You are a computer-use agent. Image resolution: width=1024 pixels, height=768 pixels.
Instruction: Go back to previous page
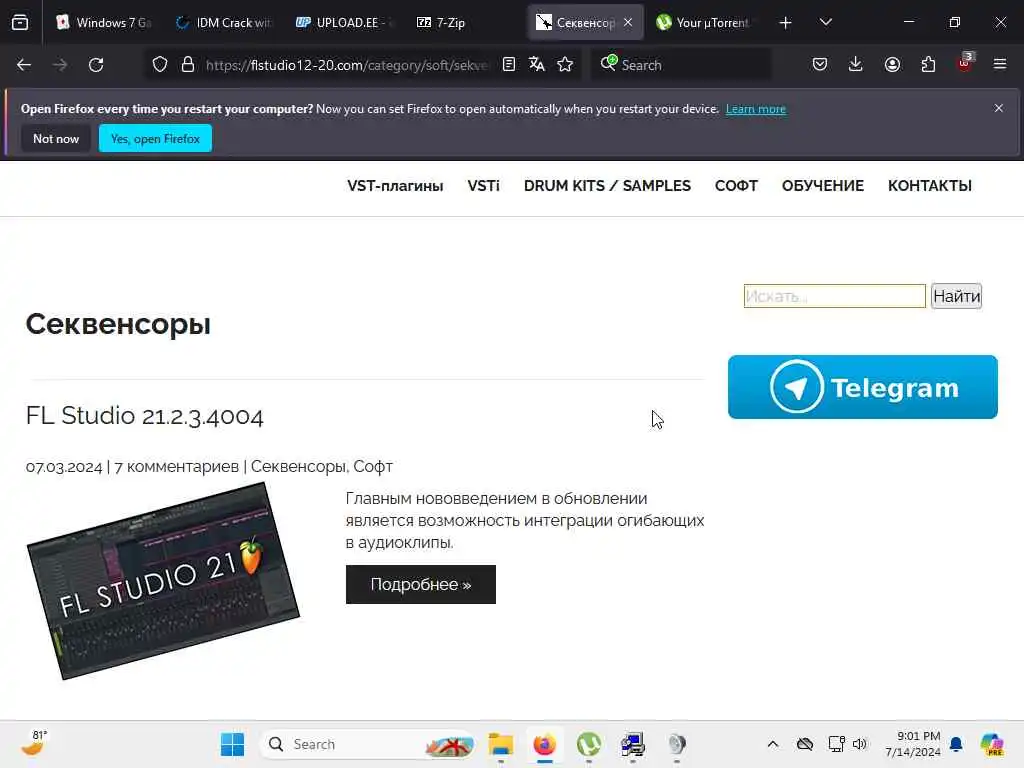(x=24, y=65)
